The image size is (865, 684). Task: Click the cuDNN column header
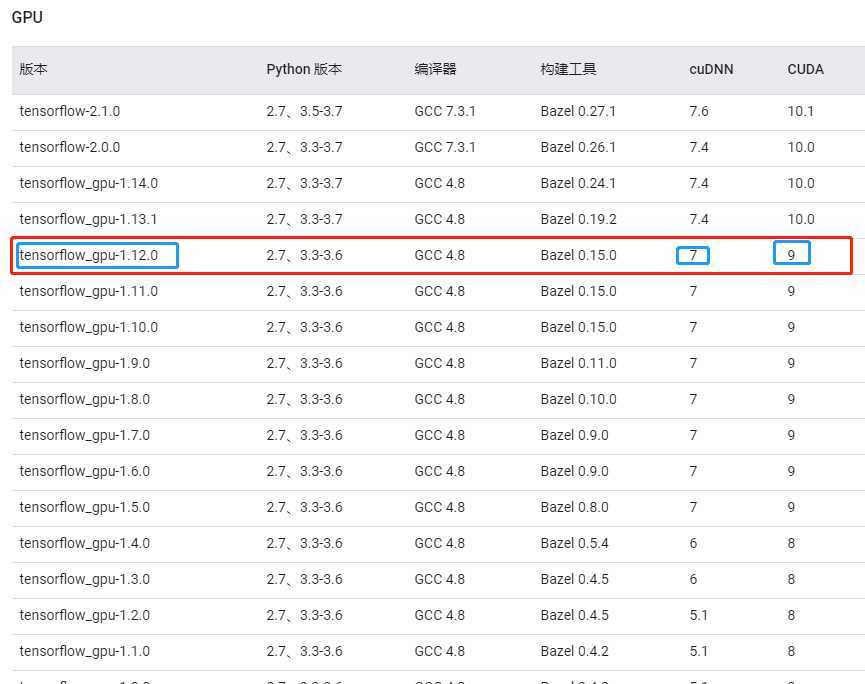(x=711, y=70)
